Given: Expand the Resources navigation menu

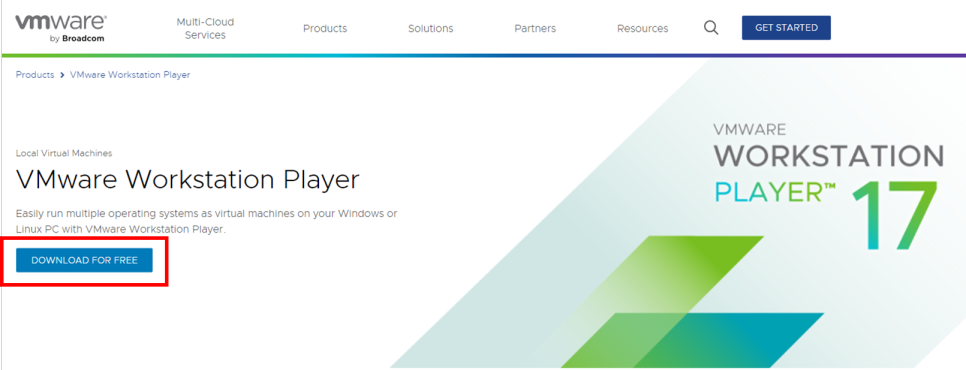Looking at the screenshot, I should click(x=643, y=28).
